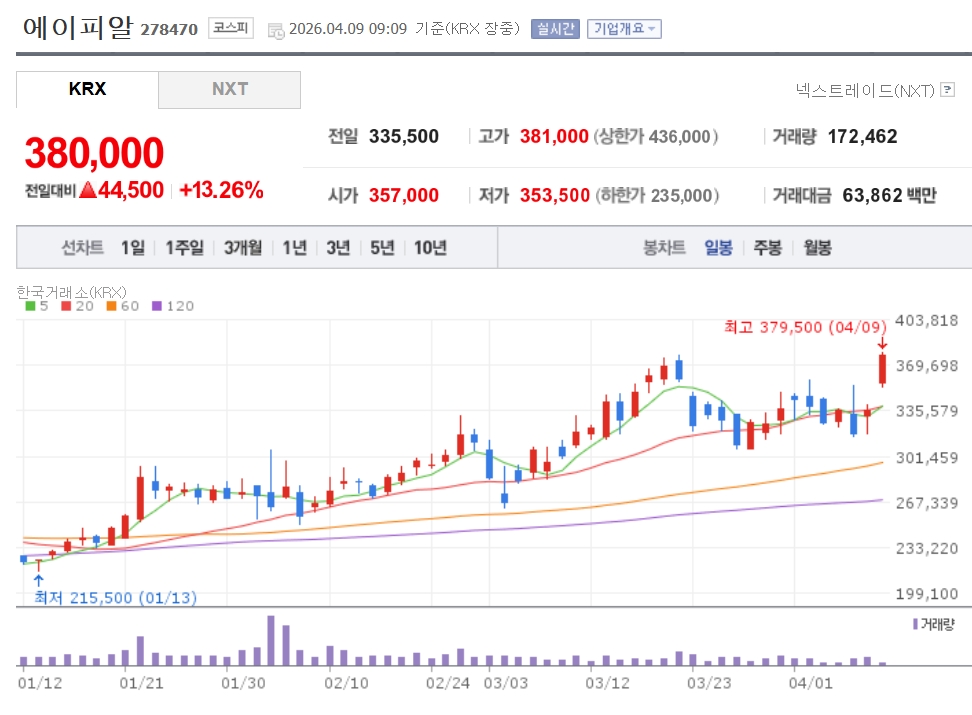Select 일봉 daily candlestick chart
Screen dimensions: 972x715
pos(718,248)
